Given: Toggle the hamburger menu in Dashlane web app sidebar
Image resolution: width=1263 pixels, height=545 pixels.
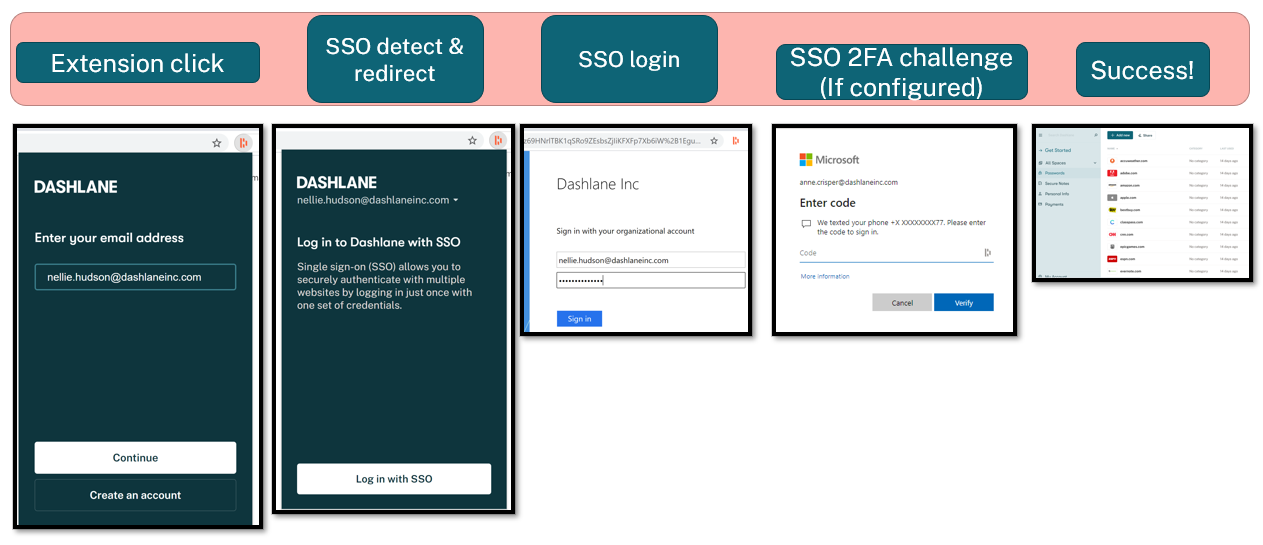Looking at the screenshot, I should [1040, 135].
